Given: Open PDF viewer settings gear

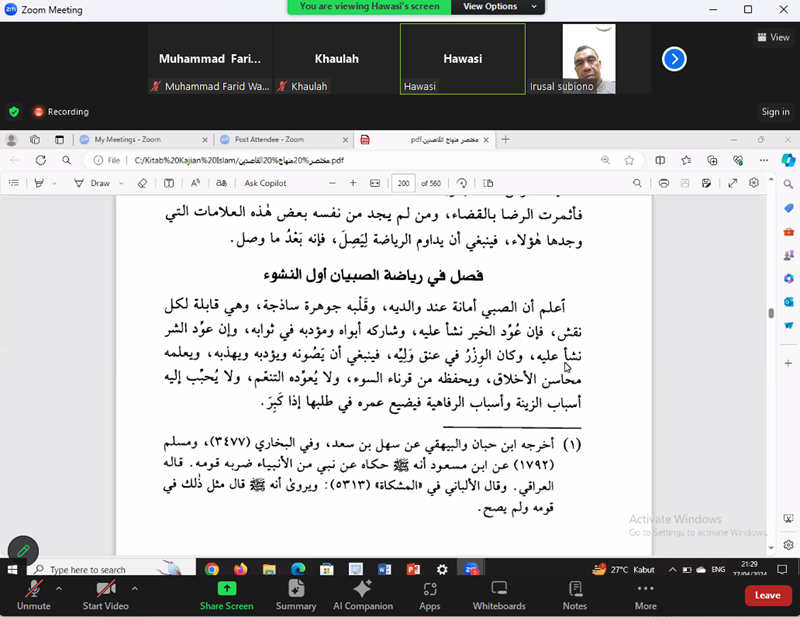Looking at the screenshot, I should pos(754,183).
